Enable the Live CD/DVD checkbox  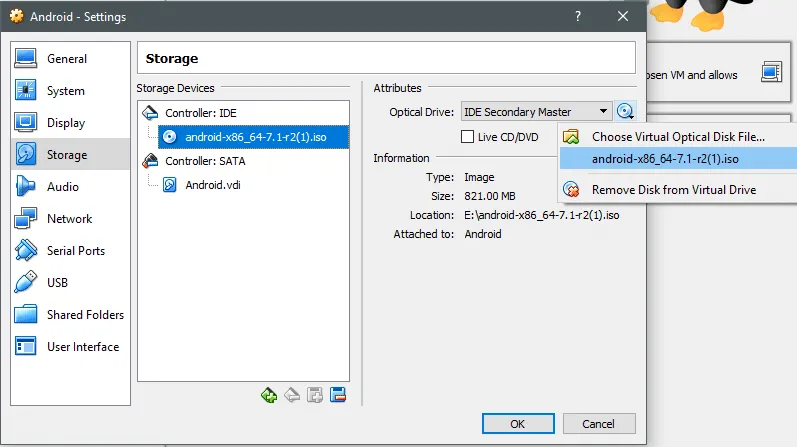click(x=467, y=136)
